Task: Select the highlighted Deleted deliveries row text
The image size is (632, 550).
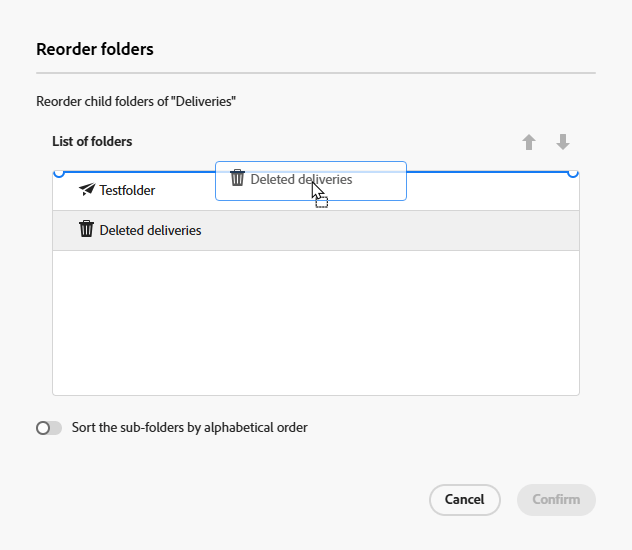Action: tap(150, 230)
